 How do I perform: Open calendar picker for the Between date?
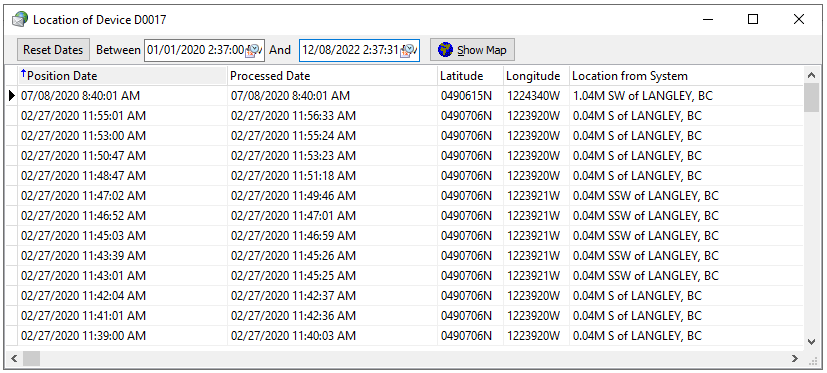click(x=255, y=50)
